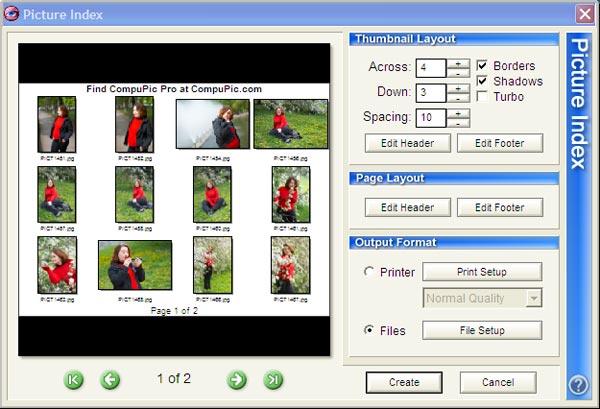Select last thumbnail in middle row

pos(291,194)
